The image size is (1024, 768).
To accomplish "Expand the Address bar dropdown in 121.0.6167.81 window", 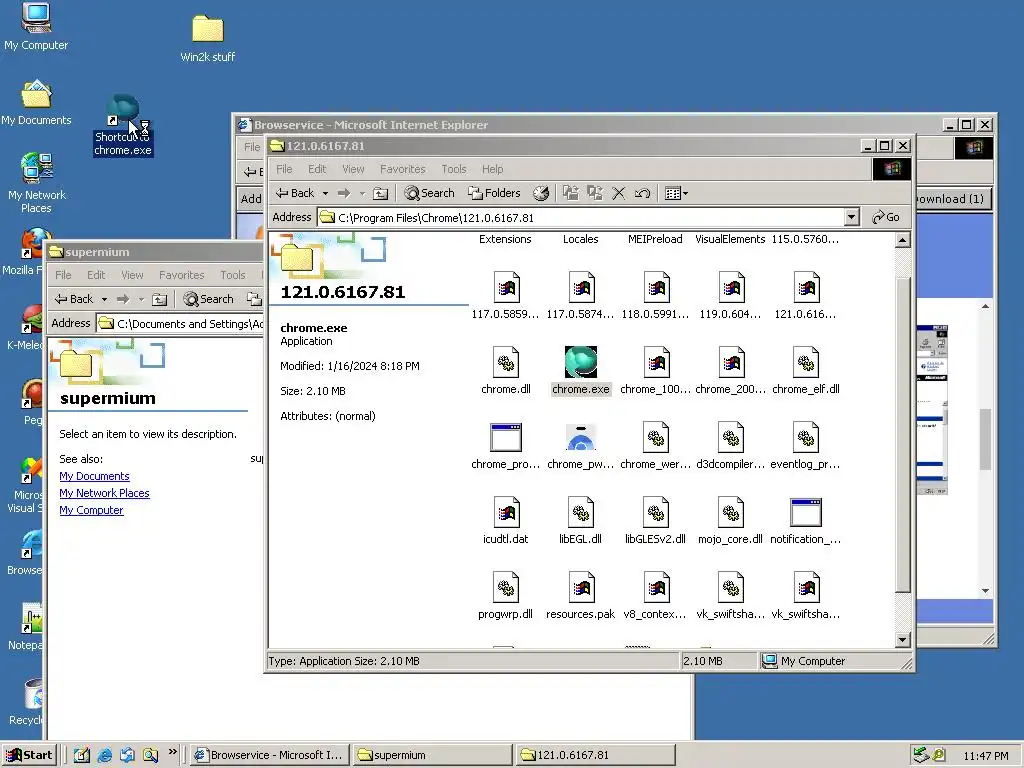I will pos(851,217).
